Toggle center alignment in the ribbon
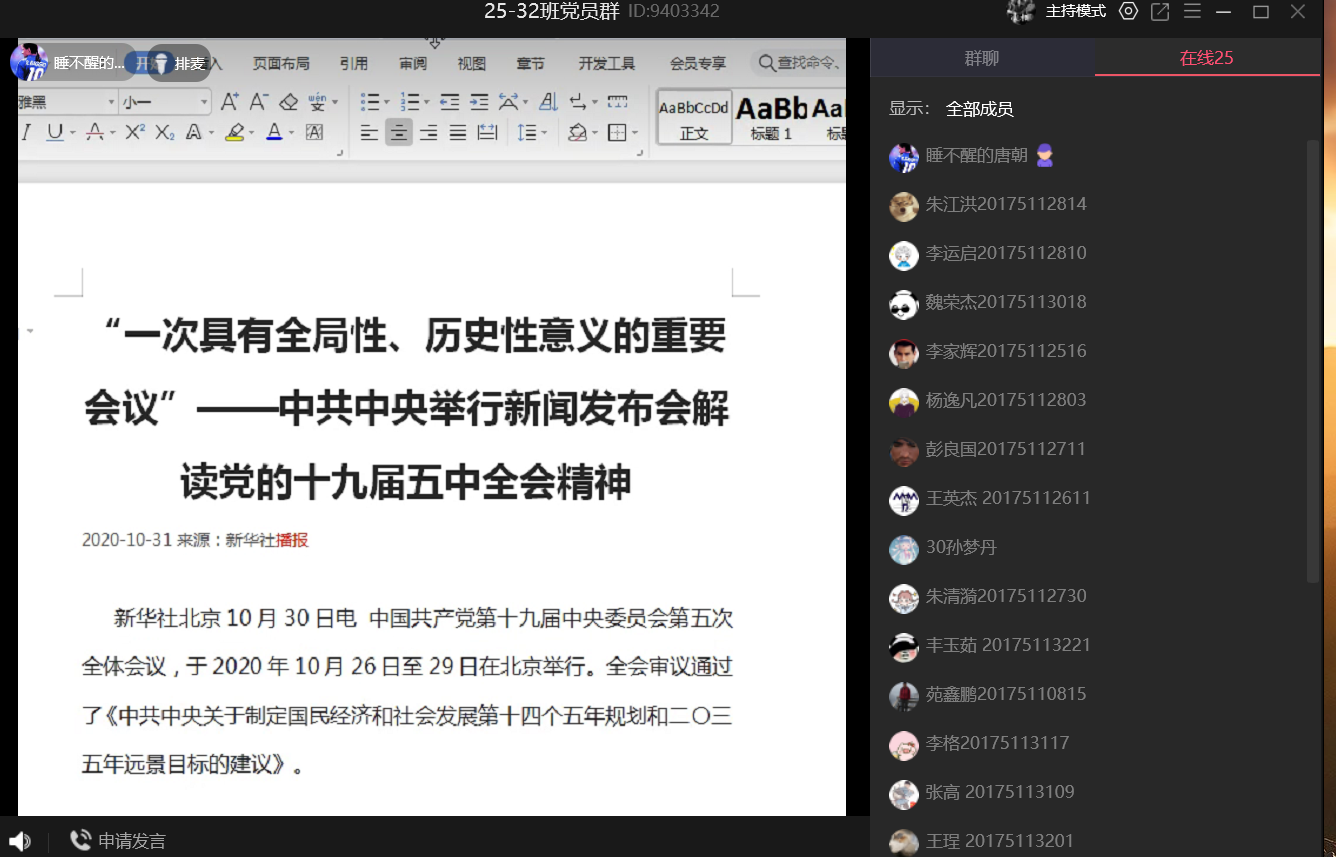1336x857 pixels. (398, 132)
